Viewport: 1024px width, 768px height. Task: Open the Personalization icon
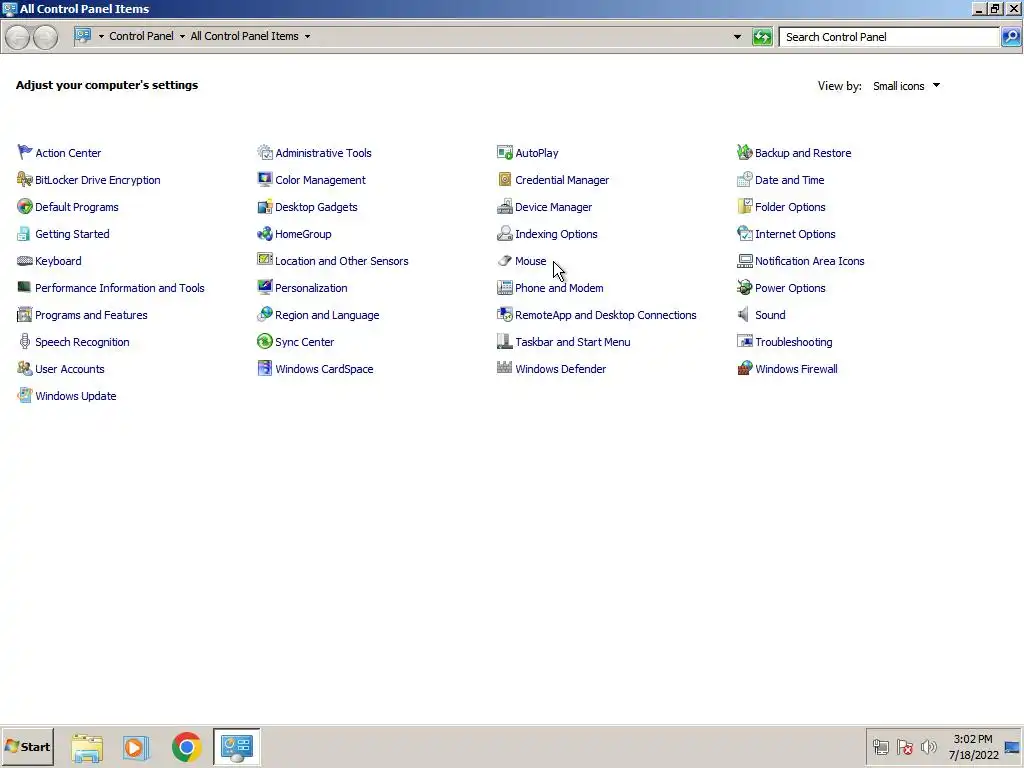coord(264,287)
